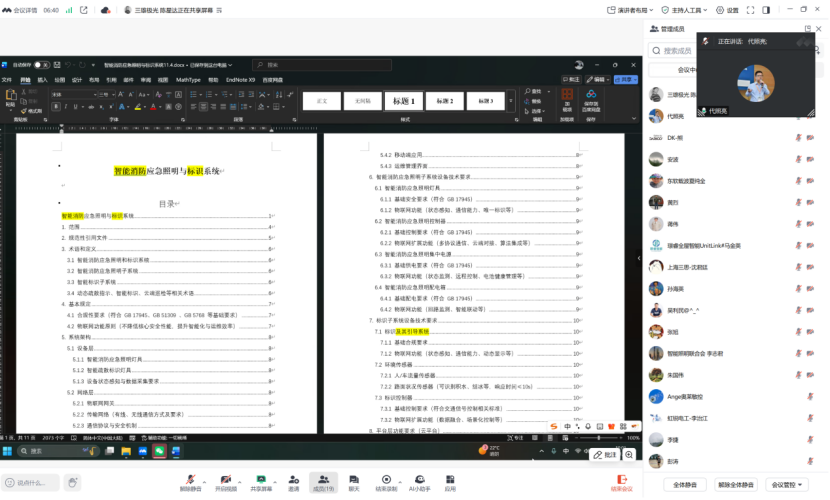Viewport: 830px width, 500px height.
Task: Click the 结束会议 end meeting button
Action: pos(621,484)
